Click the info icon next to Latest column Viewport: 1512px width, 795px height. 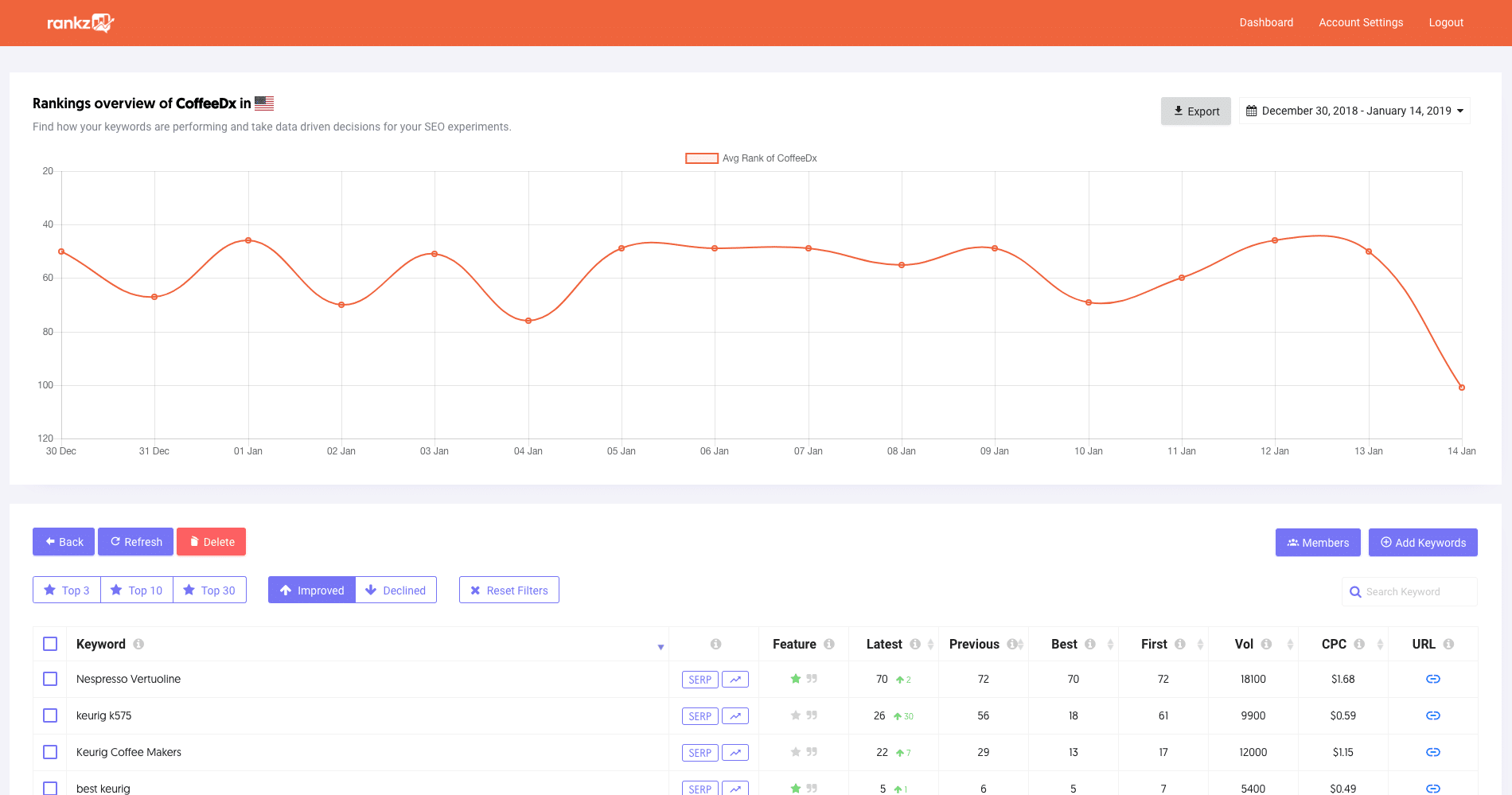915,644
